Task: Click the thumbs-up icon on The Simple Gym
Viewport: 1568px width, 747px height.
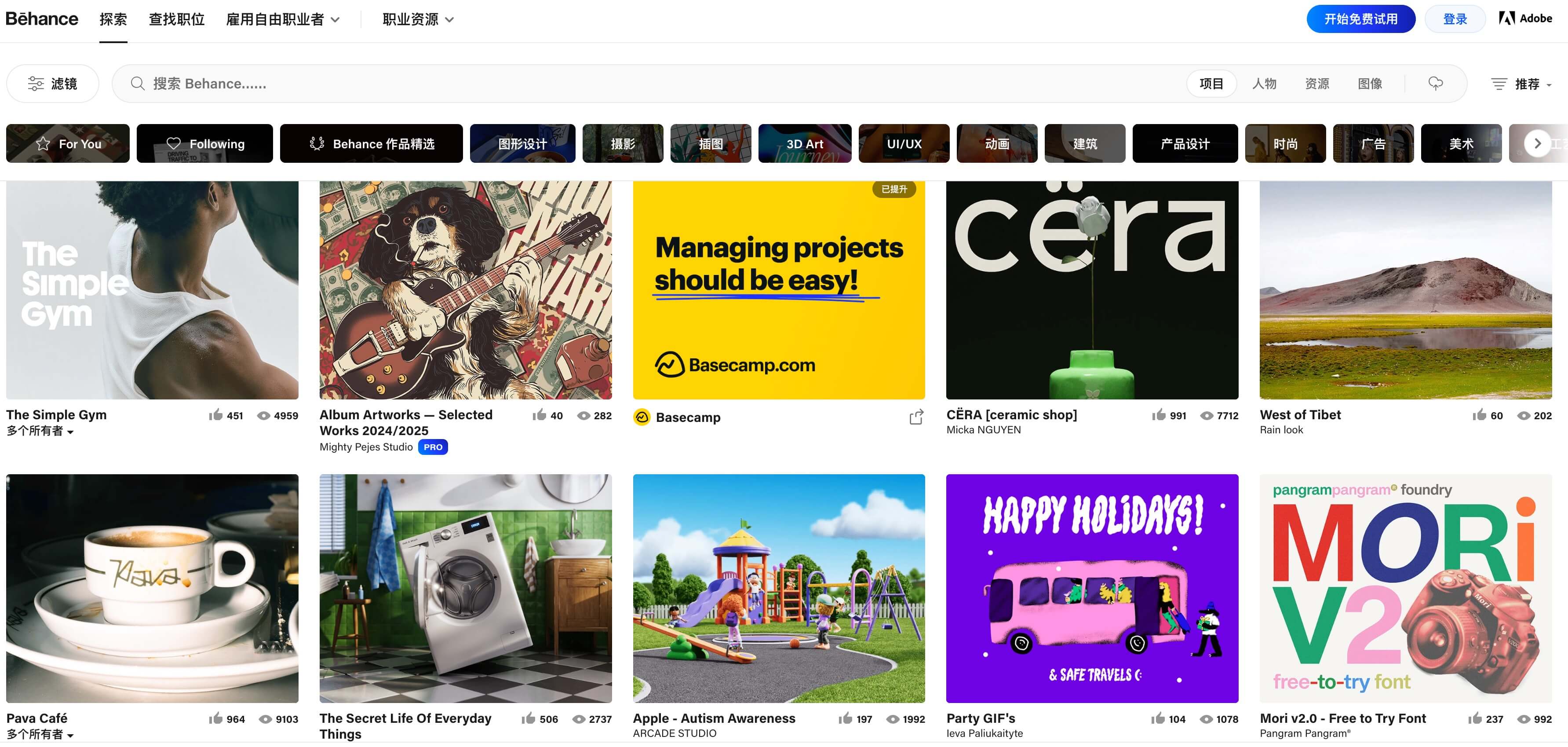Action: click(x=216, y=415)
